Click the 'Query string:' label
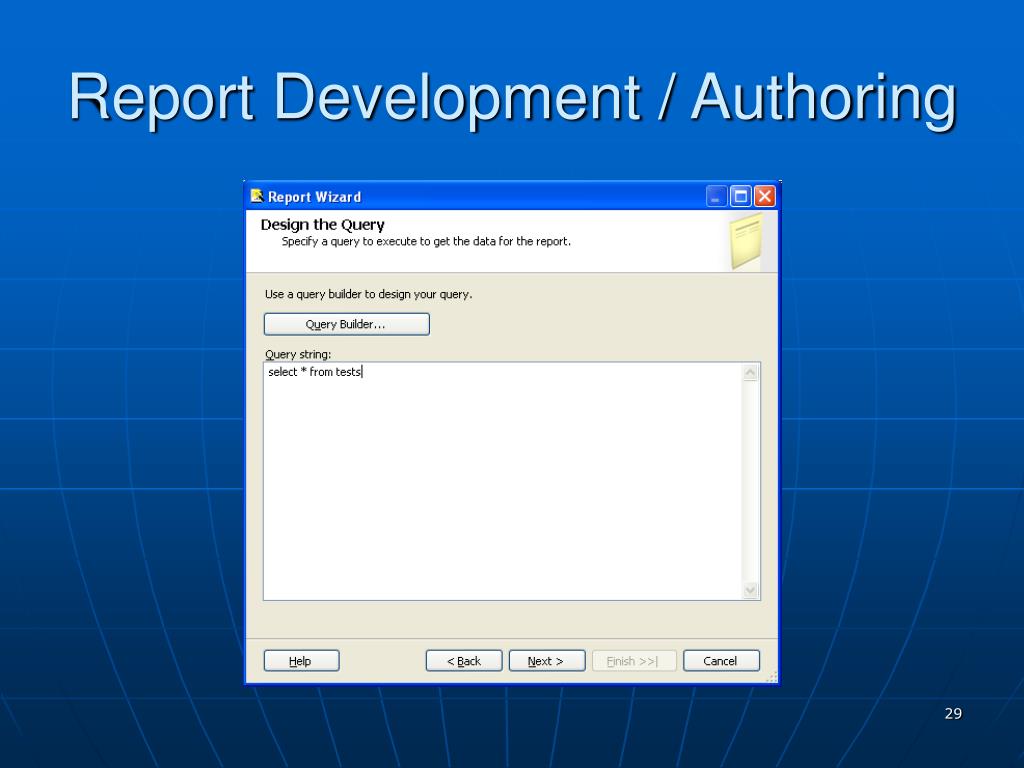Viewport: 1024px width, 768px height. pos(298,354)
